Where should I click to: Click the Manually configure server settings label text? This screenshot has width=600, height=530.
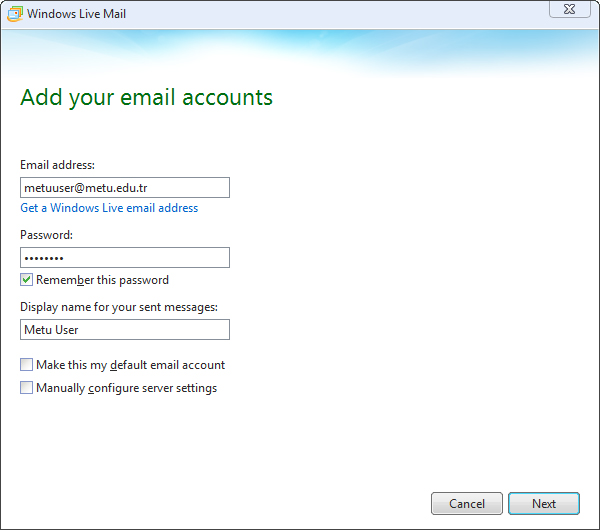127,388
